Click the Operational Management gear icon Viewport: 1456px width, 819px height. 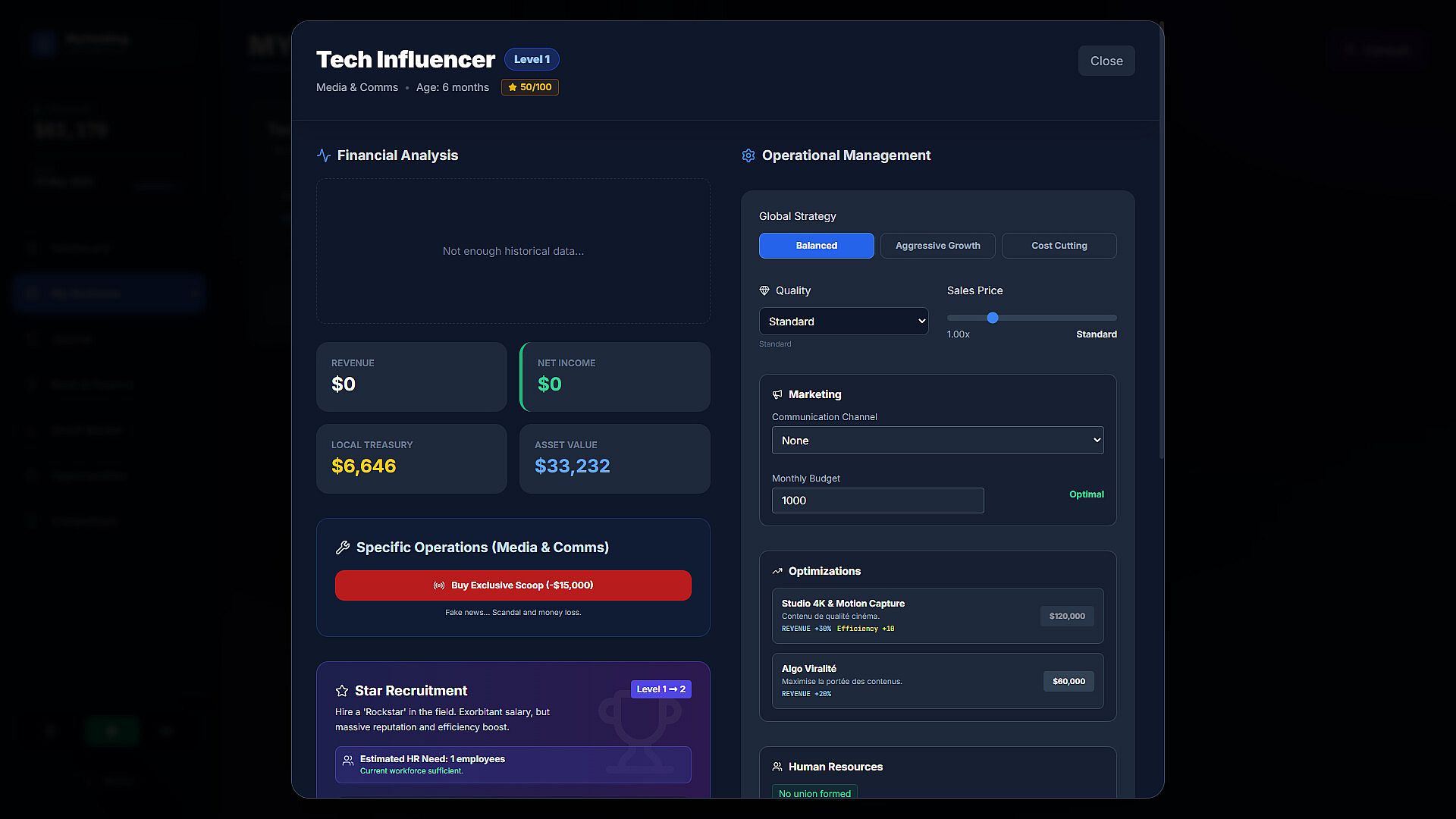click(748, 155)
